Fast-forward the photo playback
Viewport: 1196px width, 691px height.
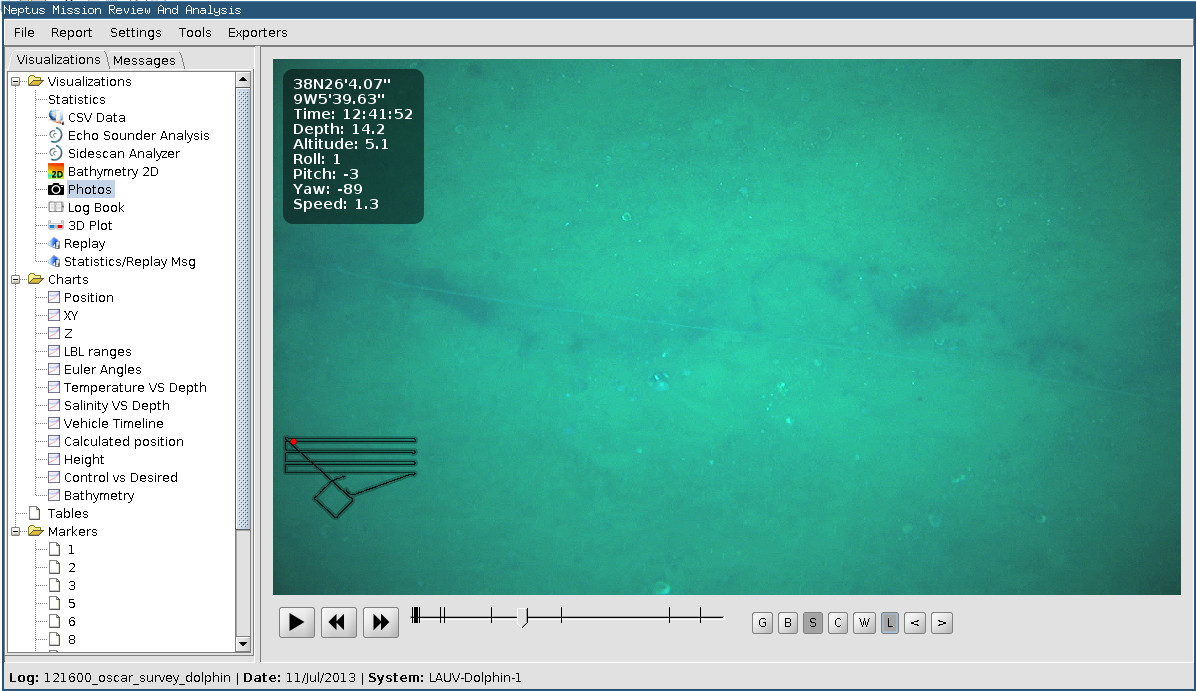pos(381,623)
